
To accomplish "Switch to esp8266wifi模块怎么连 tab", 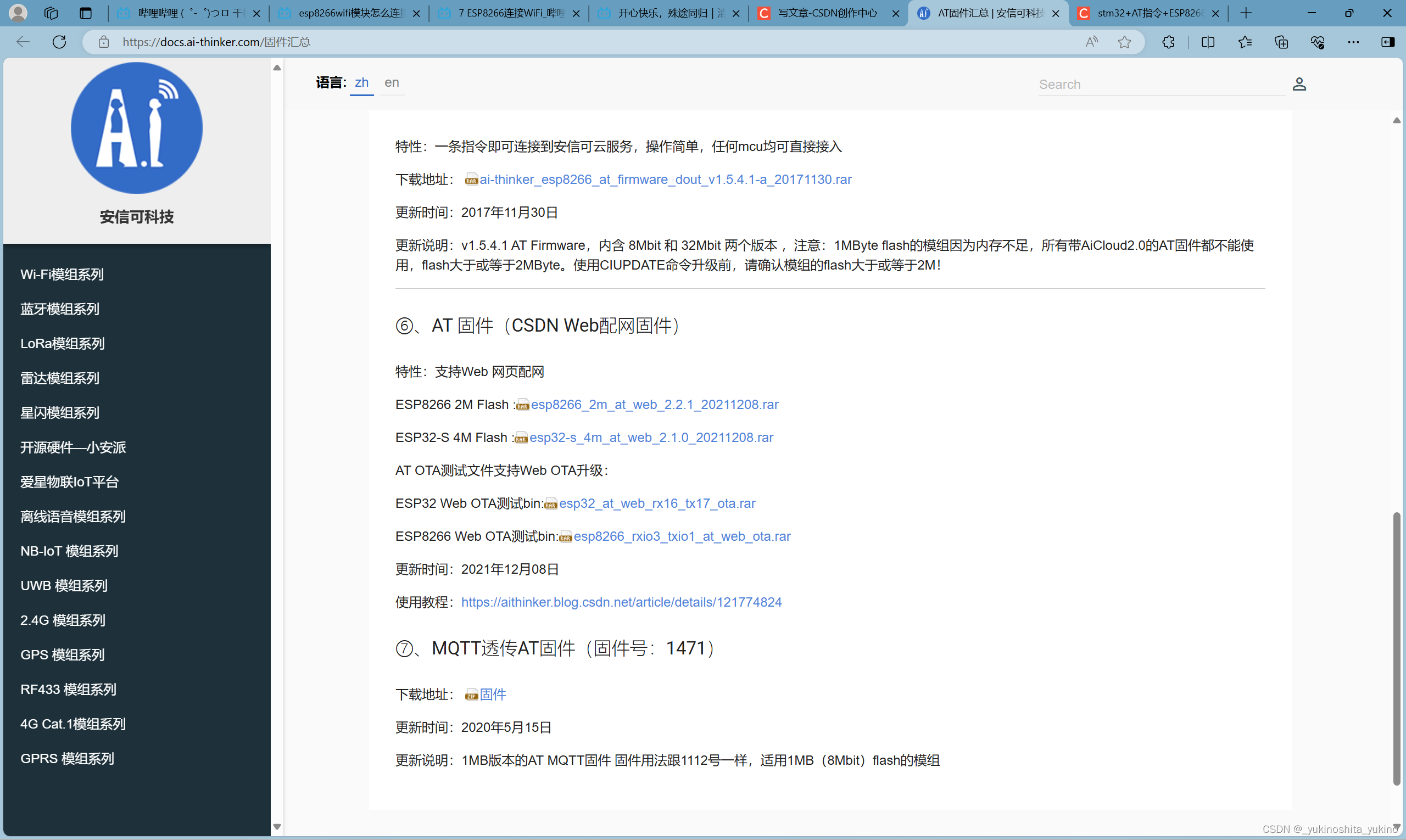I will pyautogui.click(x=349, y=13).
